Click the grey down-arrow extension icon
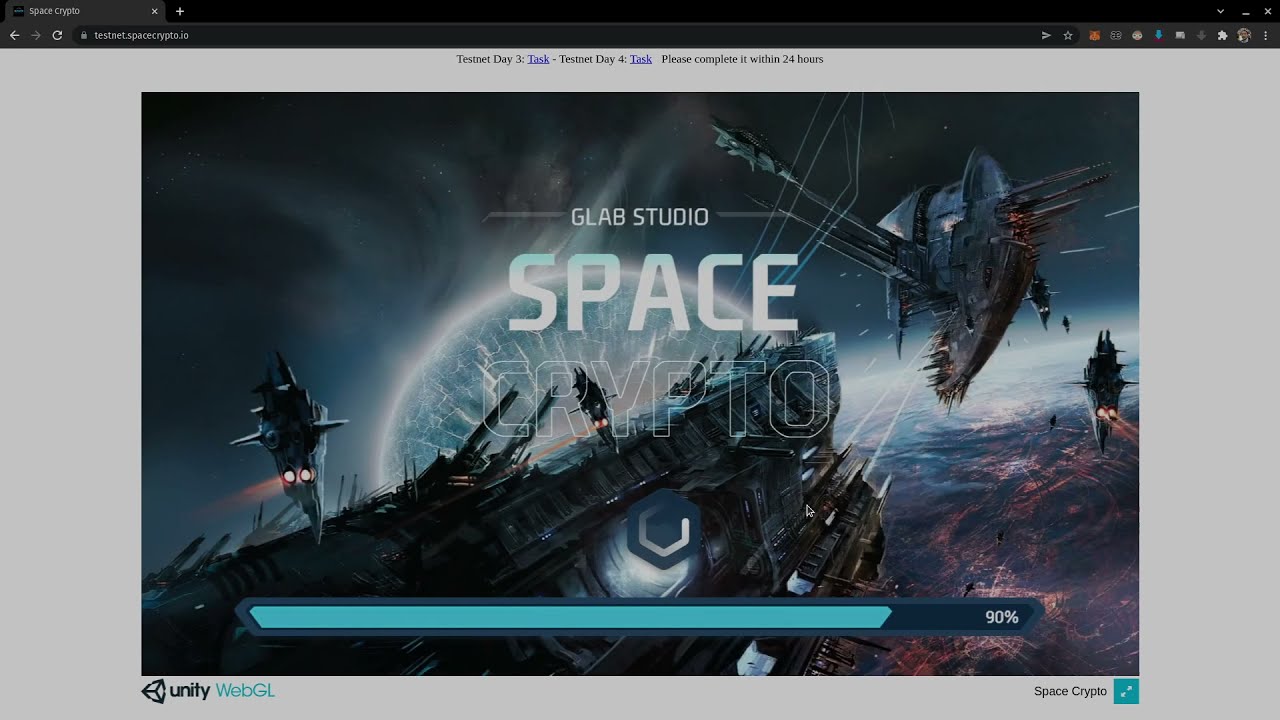This screenshot has width=1280, height=720. click(1201, 35)
